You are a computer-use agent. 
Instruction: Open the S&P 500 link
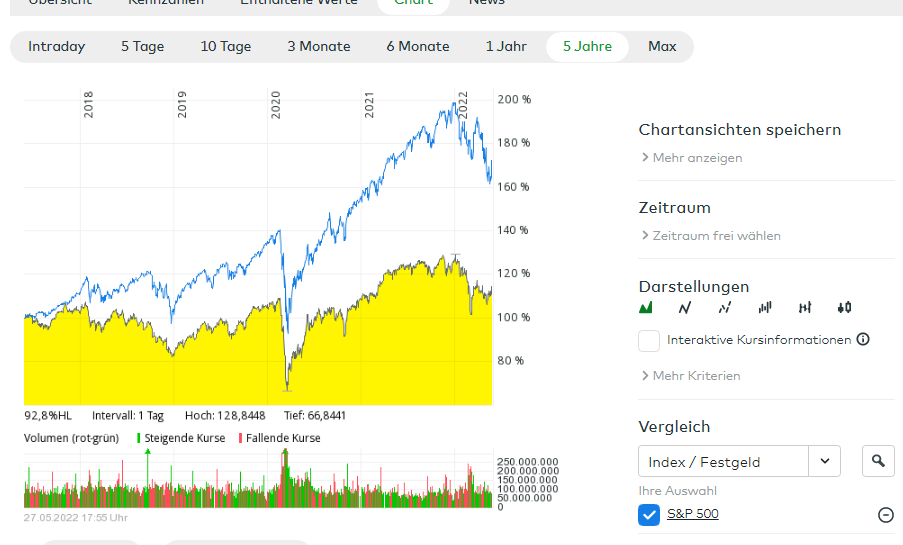coord(692,514)
